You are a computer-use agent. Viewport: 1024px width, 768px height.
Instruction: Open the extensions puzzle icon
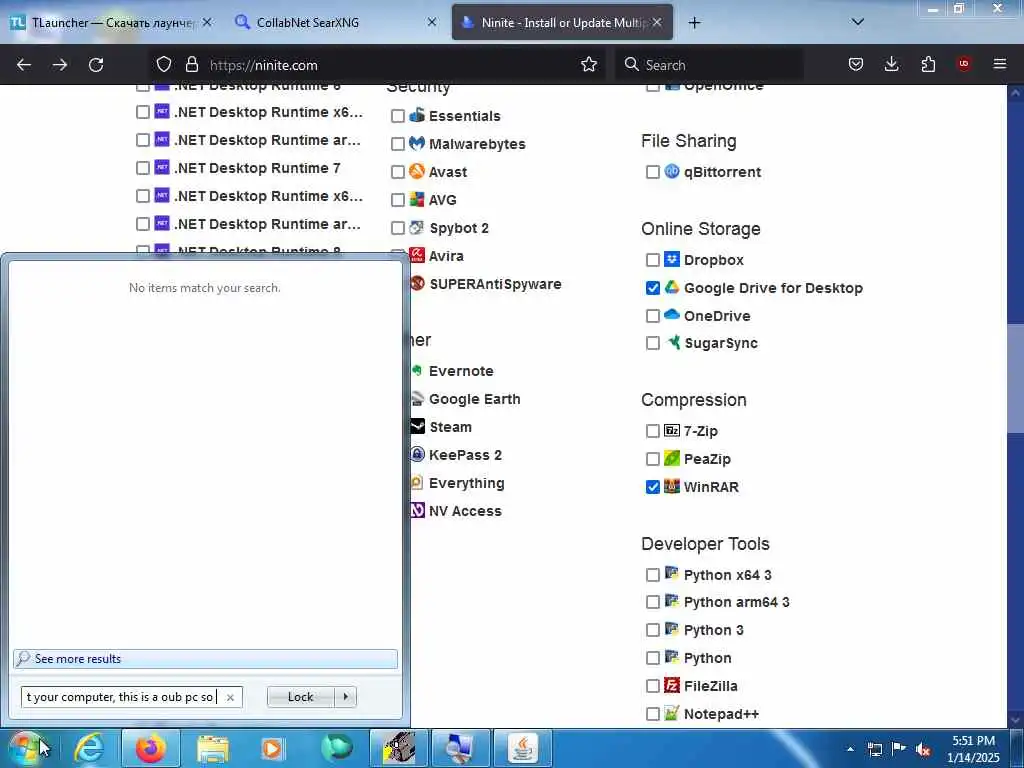click(928, 65)
